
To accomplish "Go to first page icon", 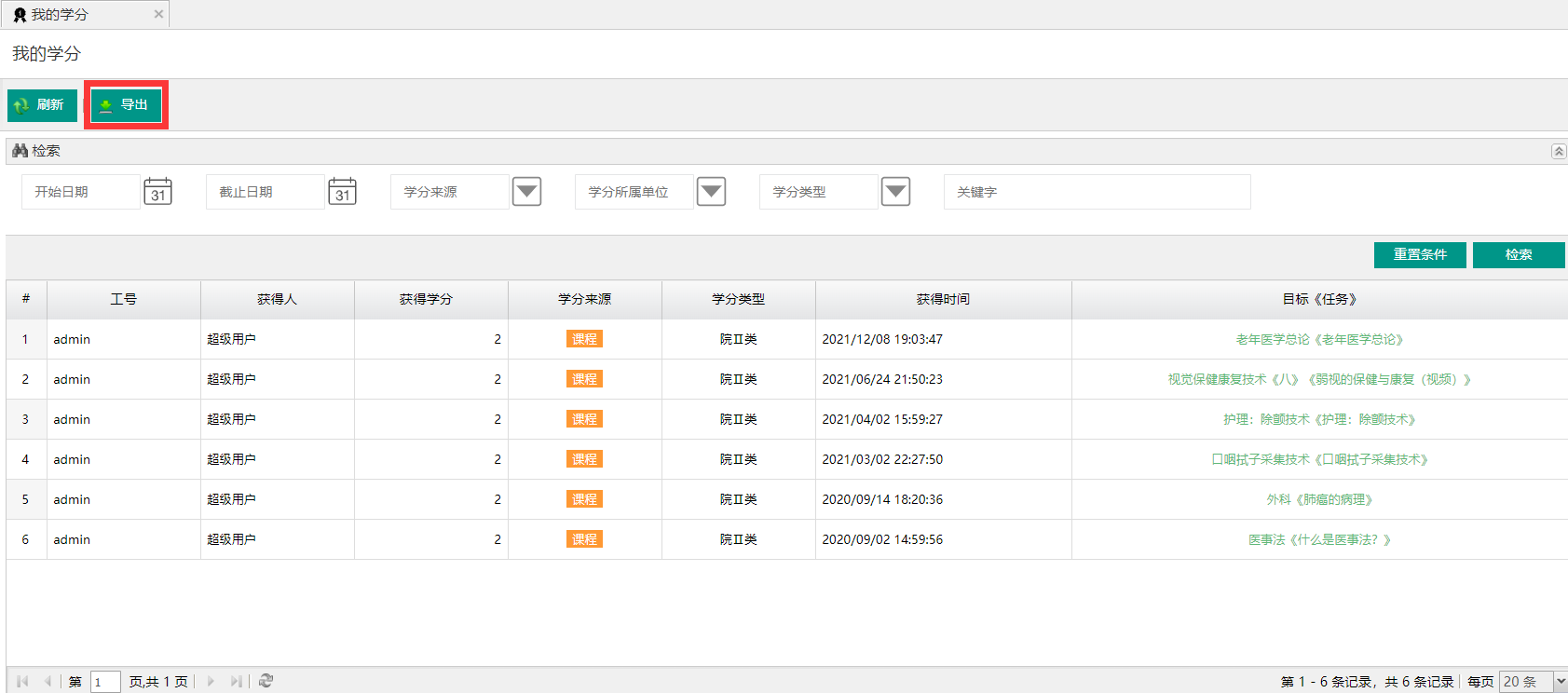I will (x=22, y=681).
